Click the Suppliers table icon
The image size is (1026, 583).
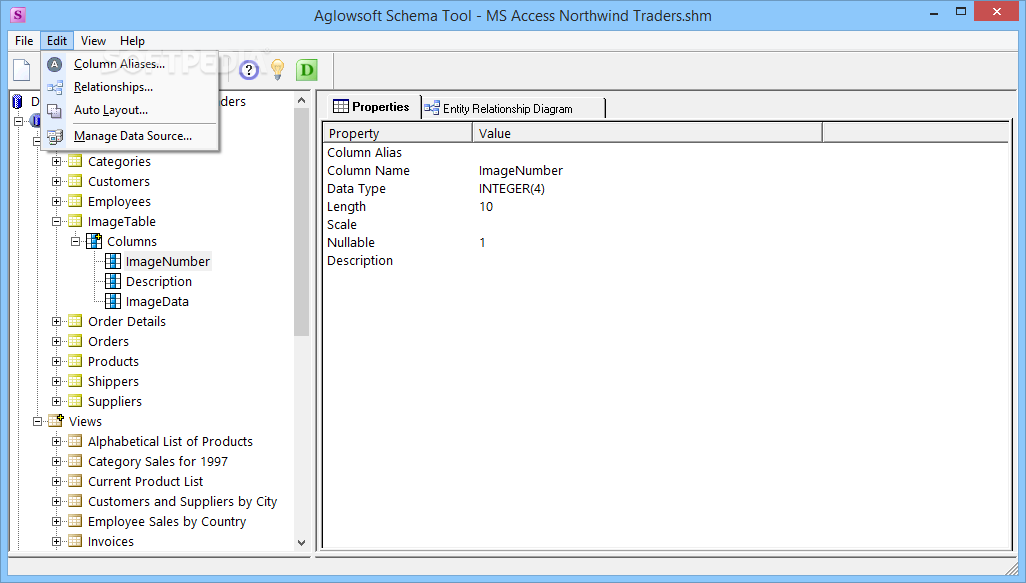click(76, 401)
